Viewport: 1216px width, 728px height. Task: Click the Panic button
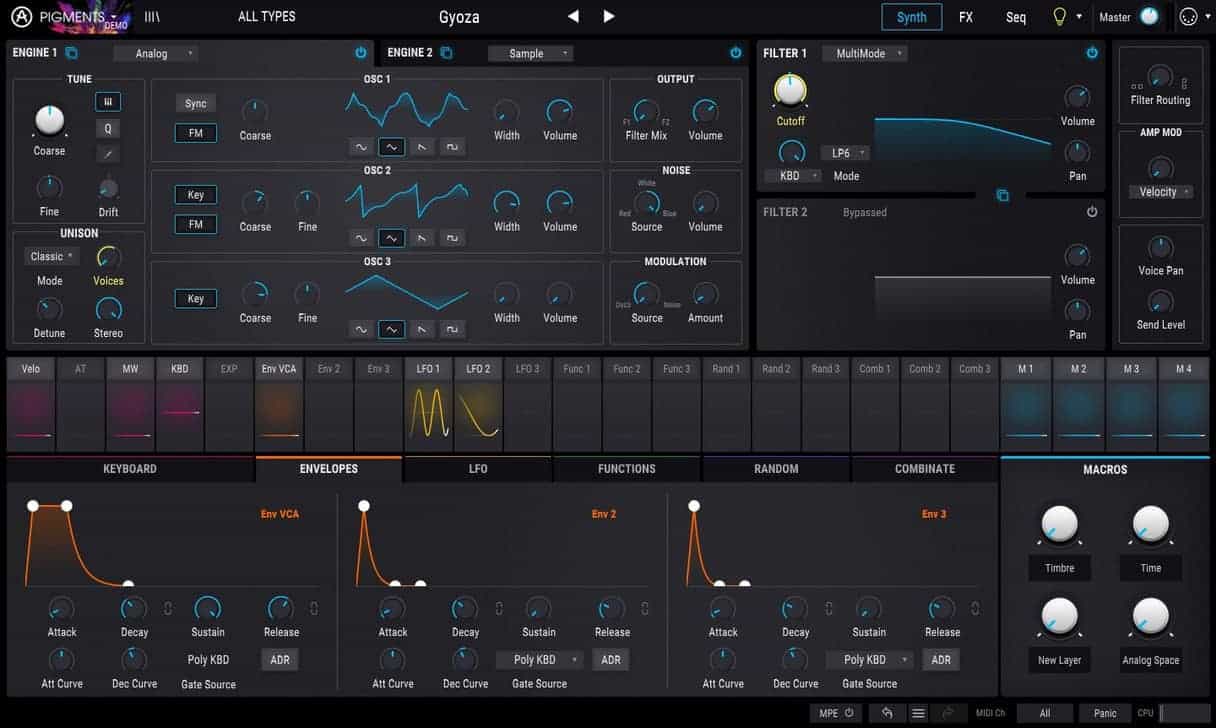click(x=1105, y=713)
